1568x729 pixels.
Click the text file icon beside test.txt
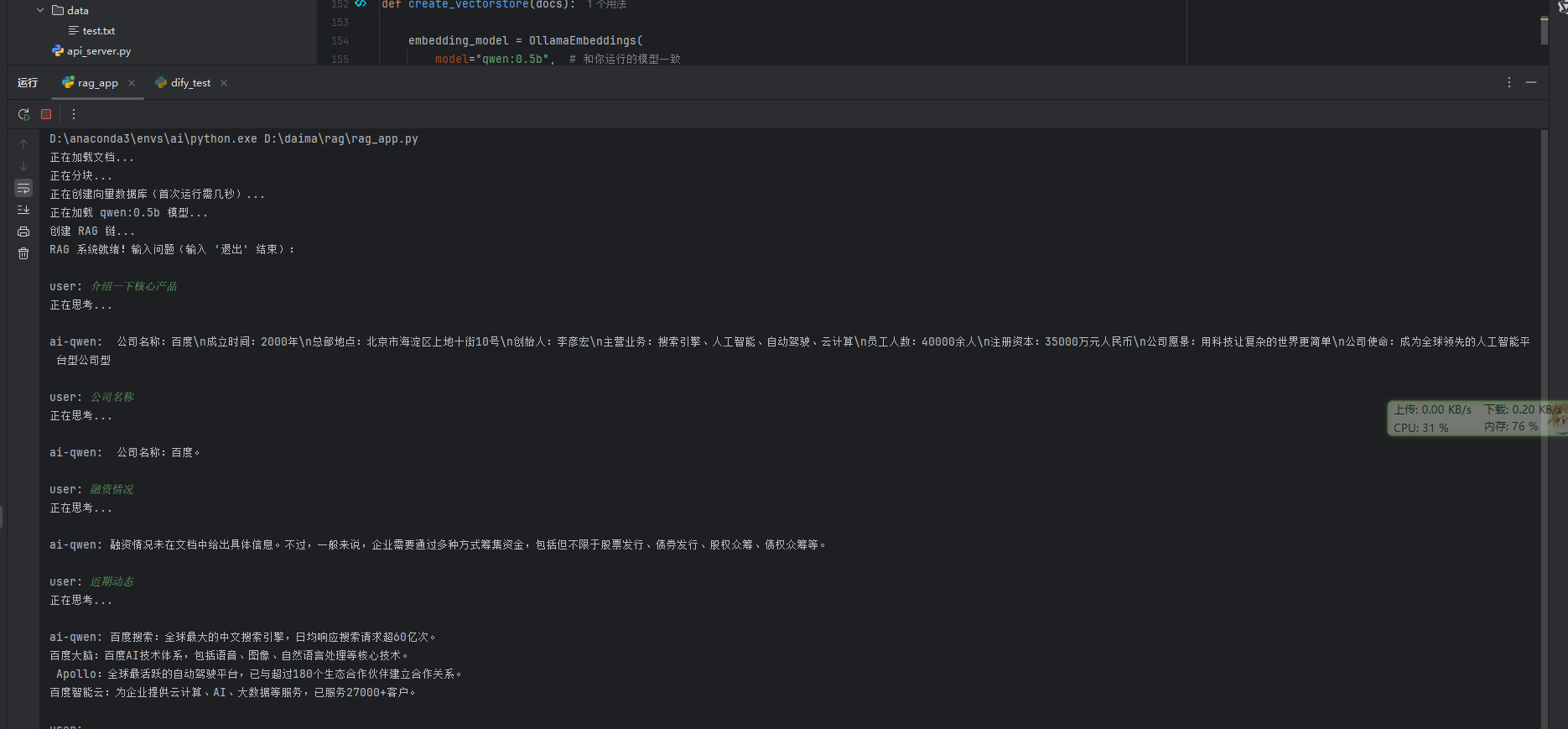74,31
